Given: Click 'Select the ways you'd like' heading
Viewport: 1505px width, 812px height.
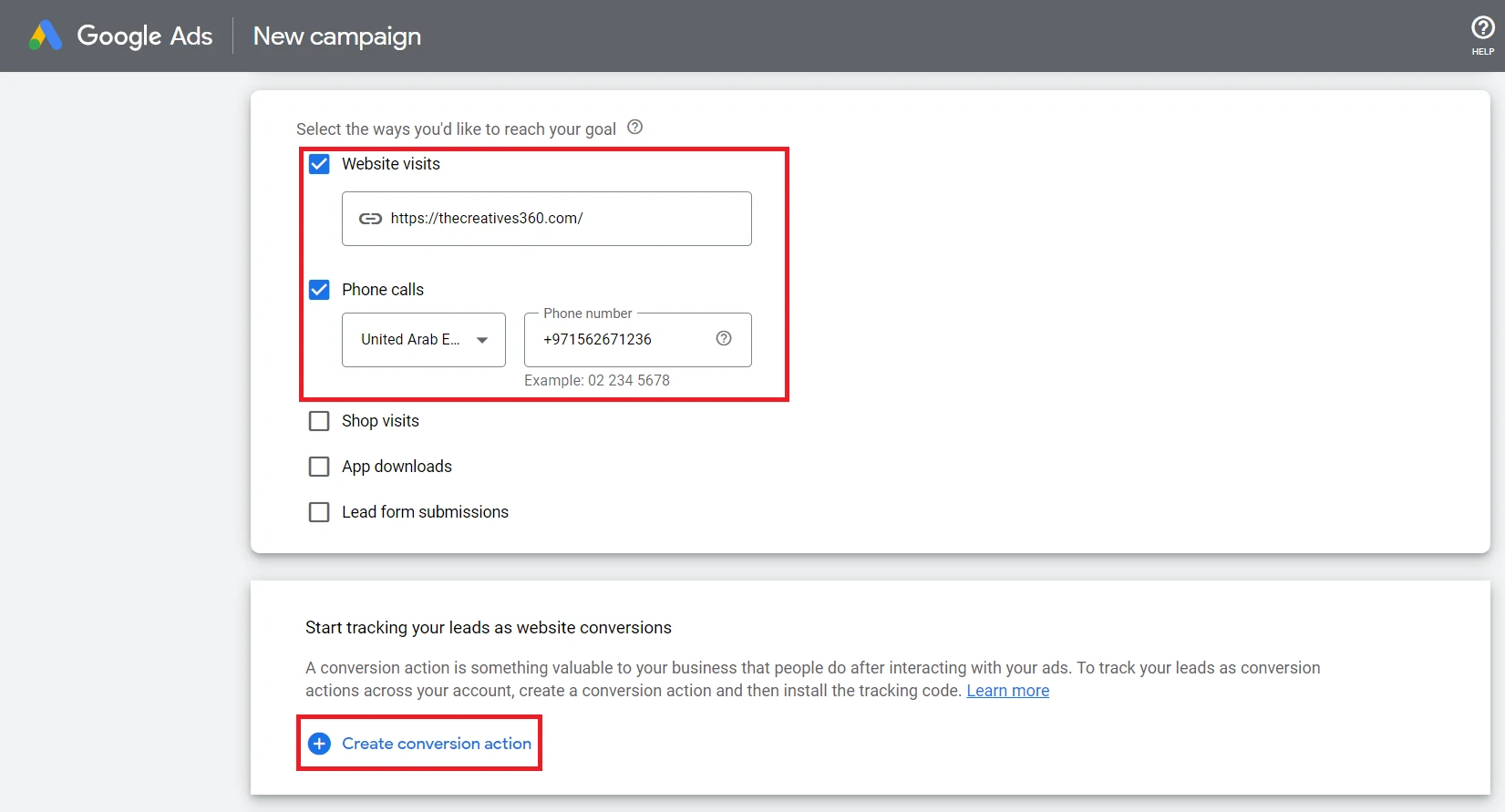Looking at the screenshot, I should [x=456, y=129].
